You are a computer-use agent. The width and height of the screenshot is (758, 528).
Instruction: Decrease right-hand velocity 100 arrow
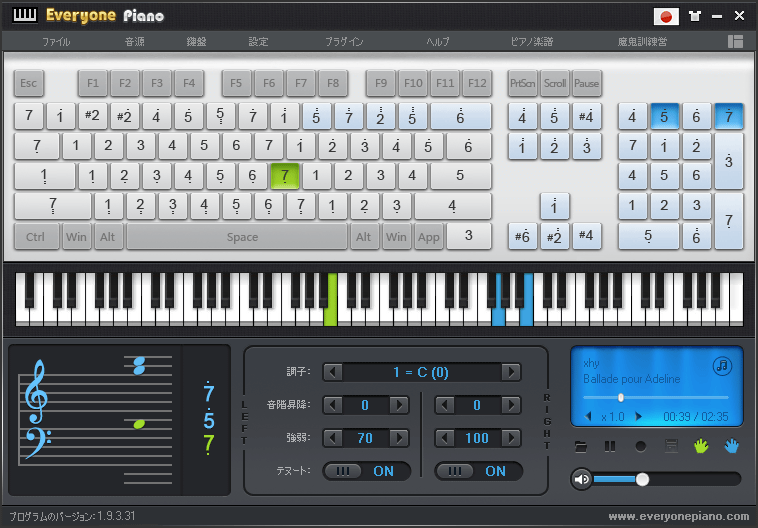point(445,438)
